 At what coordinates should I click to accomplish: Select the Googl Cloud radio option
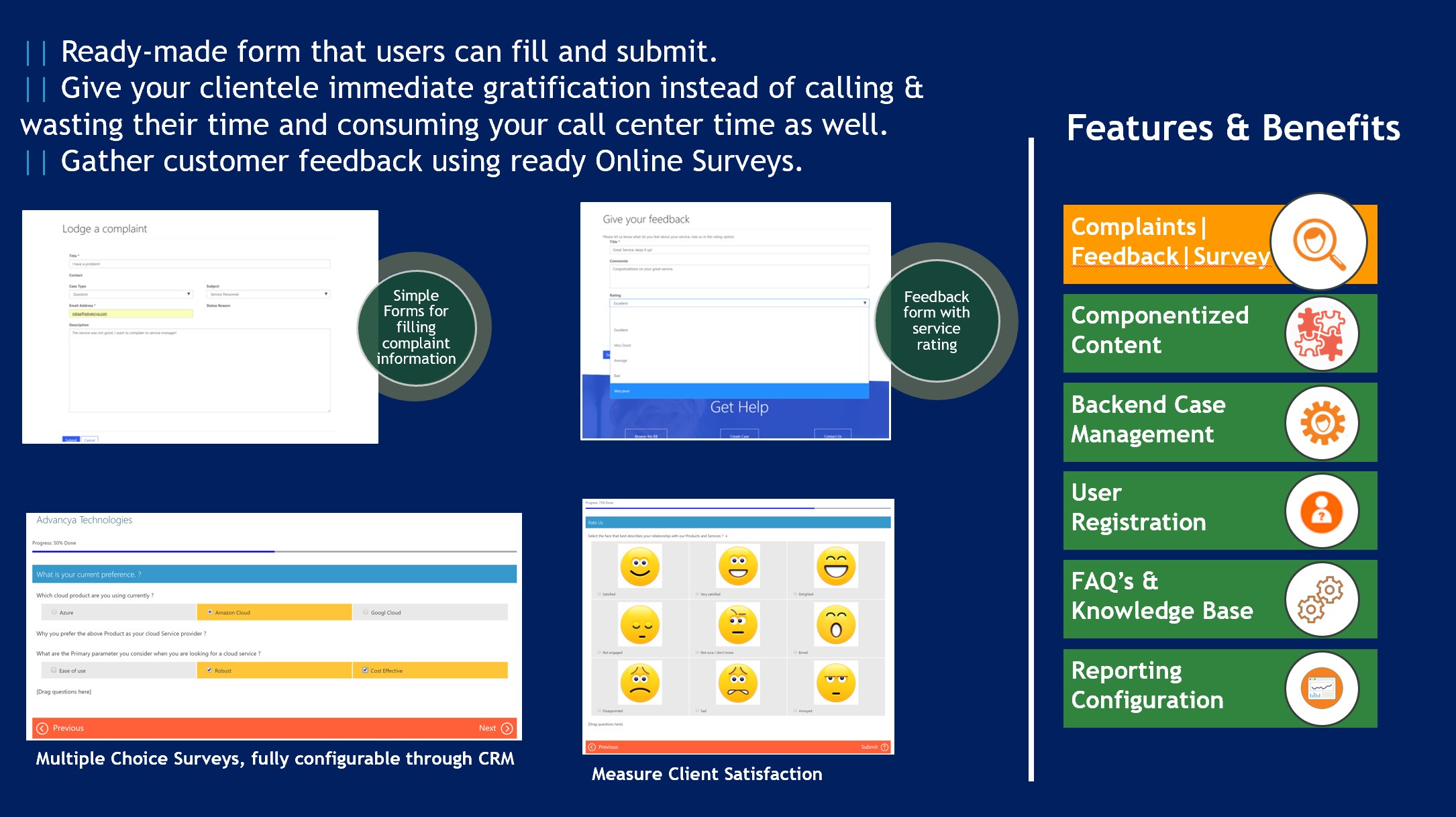[x=366, y=612]
